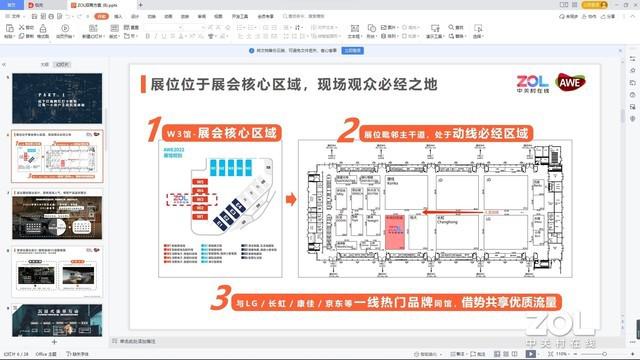Select the Paste icon in the ribbon

click(9, 28)
